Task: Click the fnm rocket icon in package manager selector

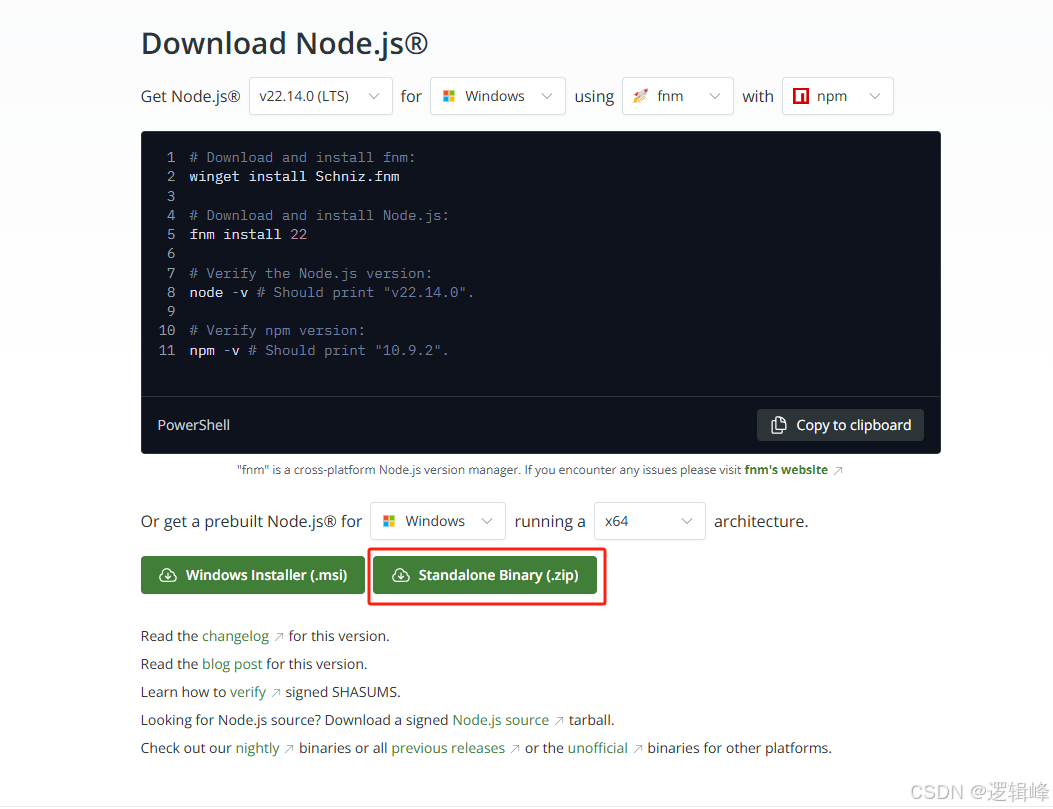Action: (x=640, y=96)
